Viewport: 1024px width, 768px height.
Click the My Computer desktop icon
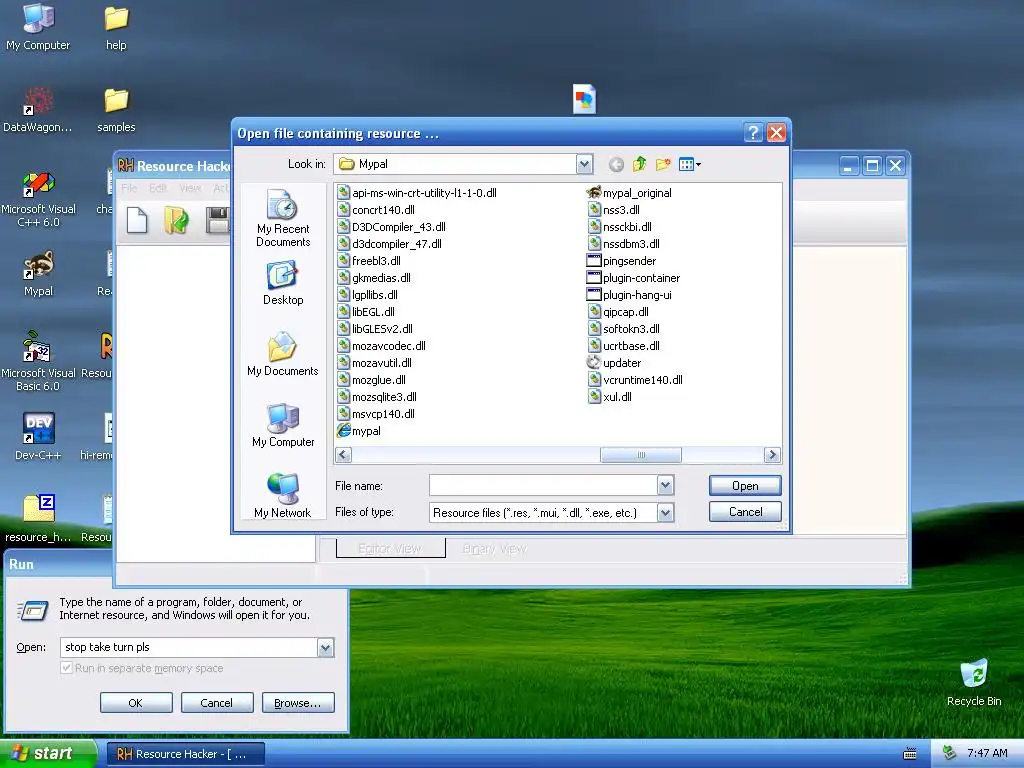click(x=38, y=27)
